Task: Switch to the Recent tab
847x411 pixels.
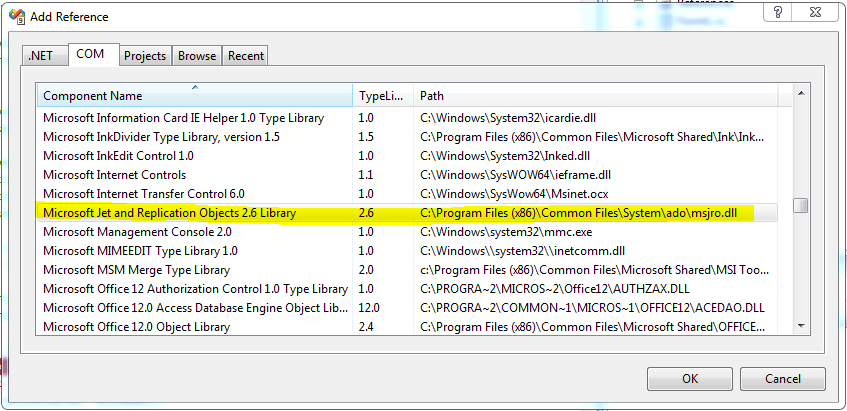Action: [246, 56]
